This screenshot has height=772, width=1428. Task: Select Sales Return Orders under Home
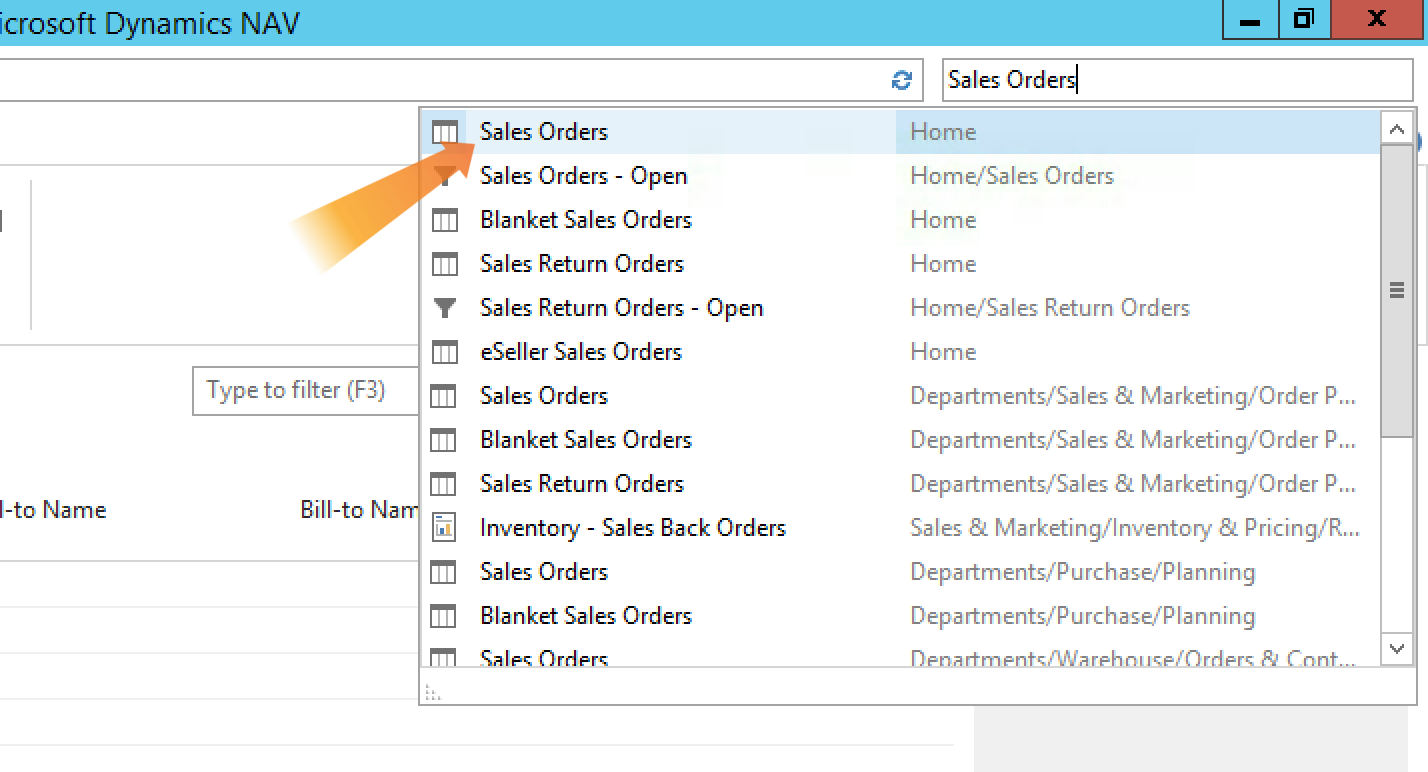(899, 264)
